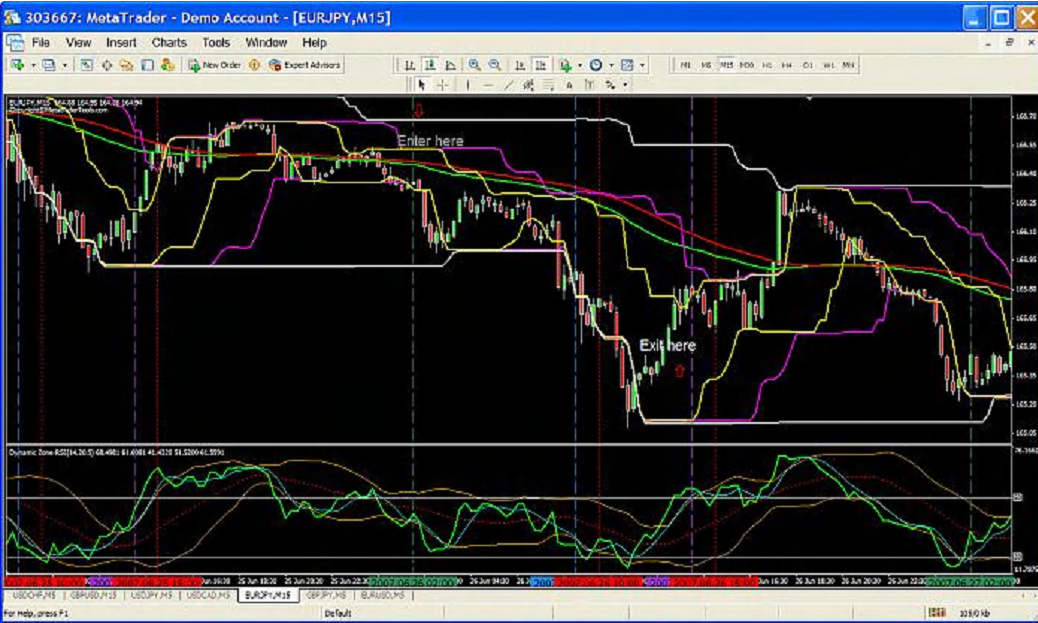Open the chart templates icon
This screenshot has height=623, width=1038.
(x=627, y=65)
